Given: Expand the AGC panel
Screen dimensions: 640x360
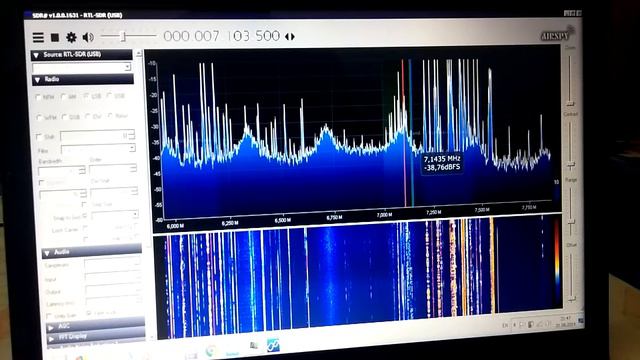Looking at the screenshot, I should (96, 326).
